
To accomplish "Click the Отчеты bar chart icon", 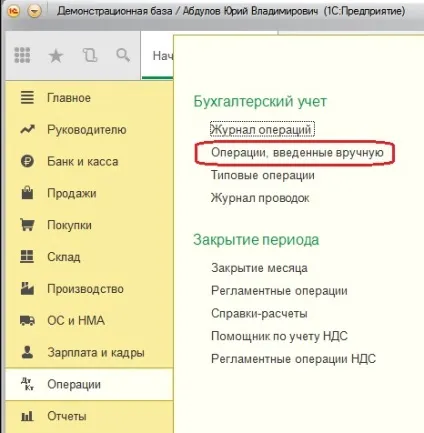I will (x=27, y=416).
